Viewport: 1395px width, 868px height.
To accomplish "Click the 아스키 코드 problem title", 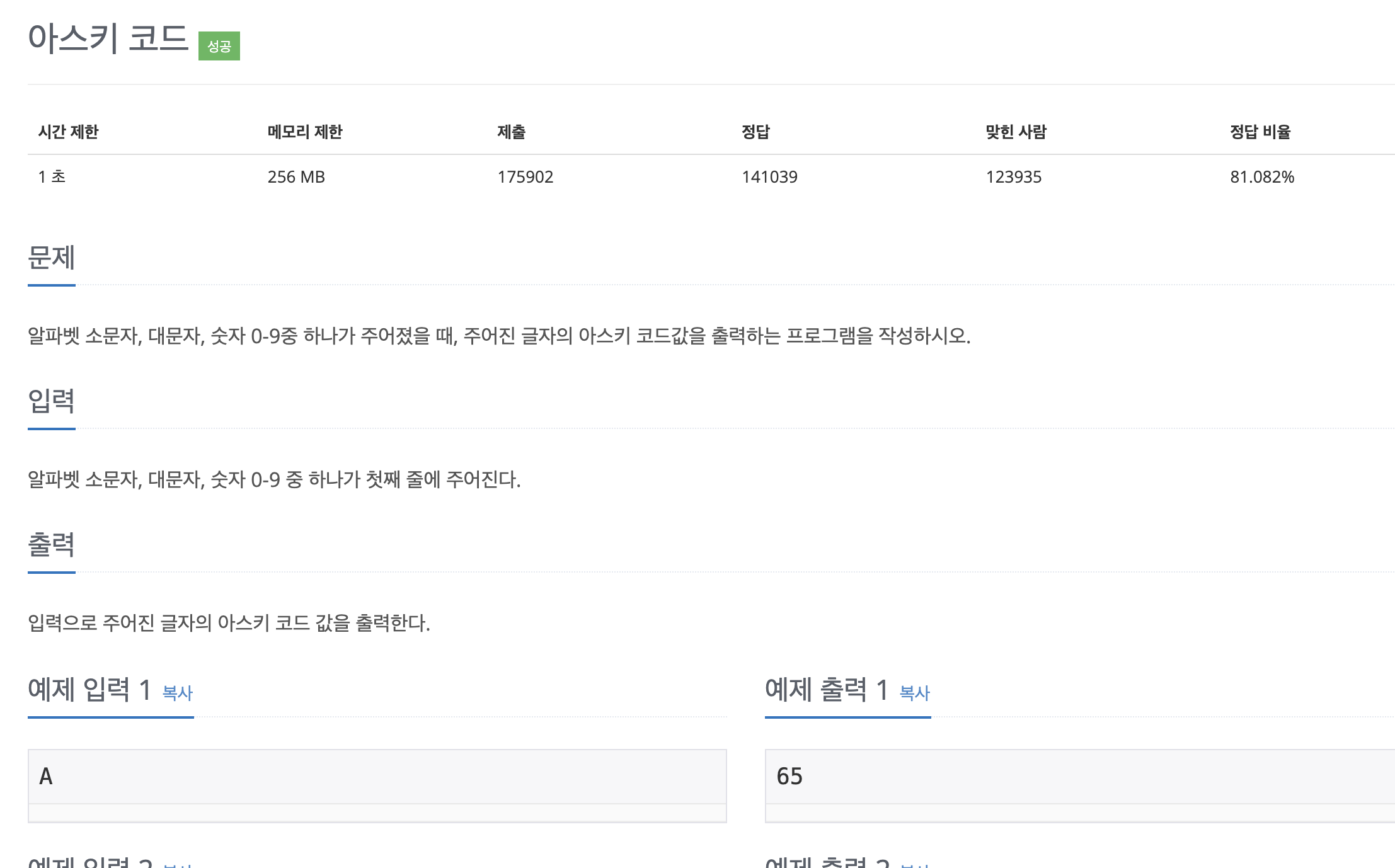I will tap(108, 38).
